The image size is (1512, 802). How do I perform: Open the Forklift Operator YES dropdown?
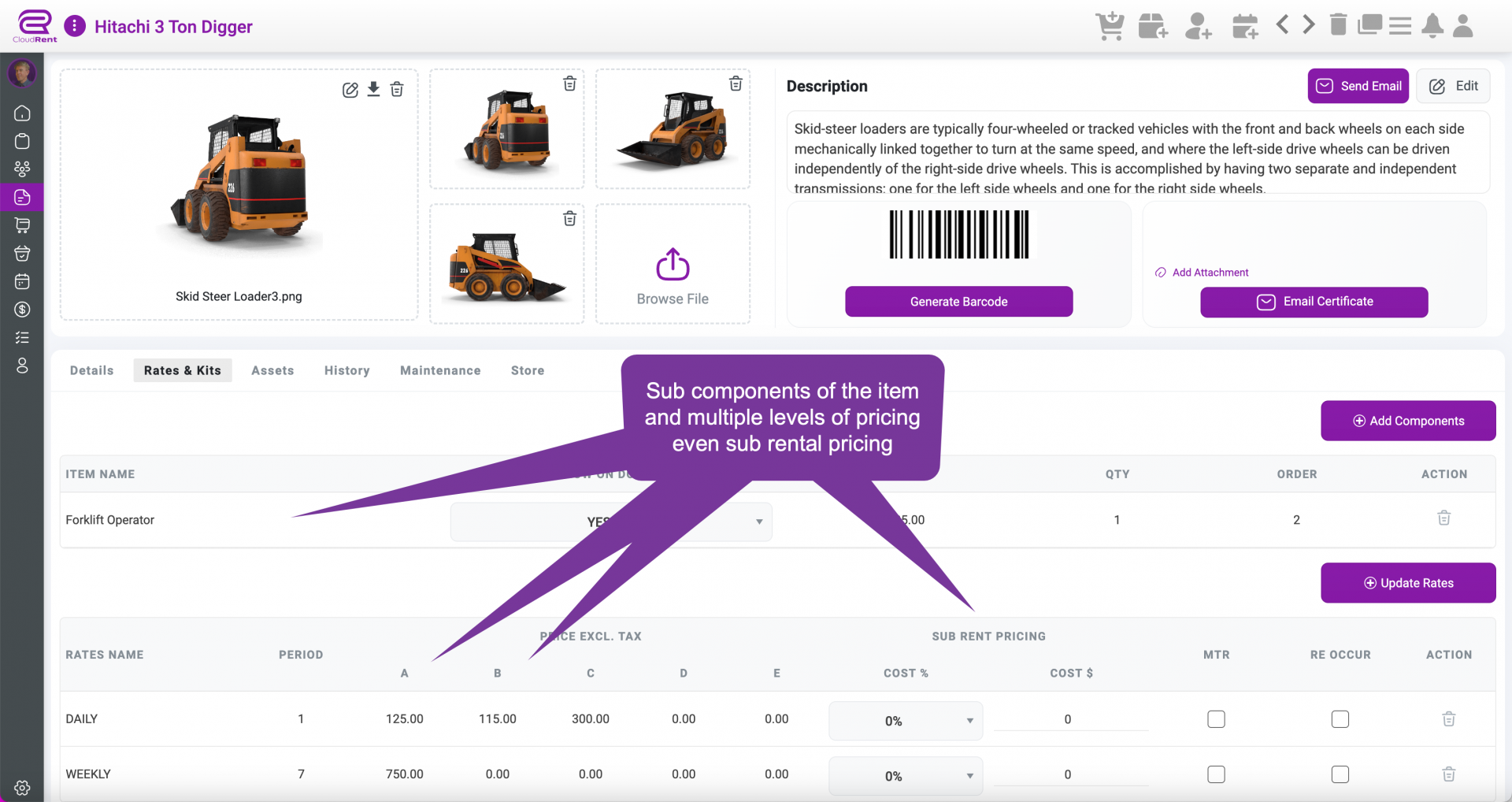pos(611,522)
